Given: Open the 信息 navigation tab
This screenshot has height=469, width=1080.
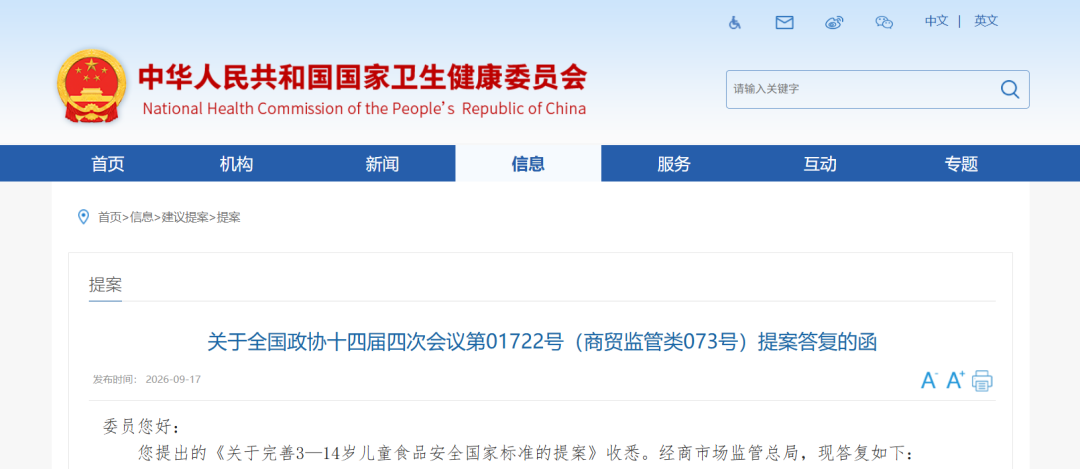Looking at the screenshot, I should point(528,164).
